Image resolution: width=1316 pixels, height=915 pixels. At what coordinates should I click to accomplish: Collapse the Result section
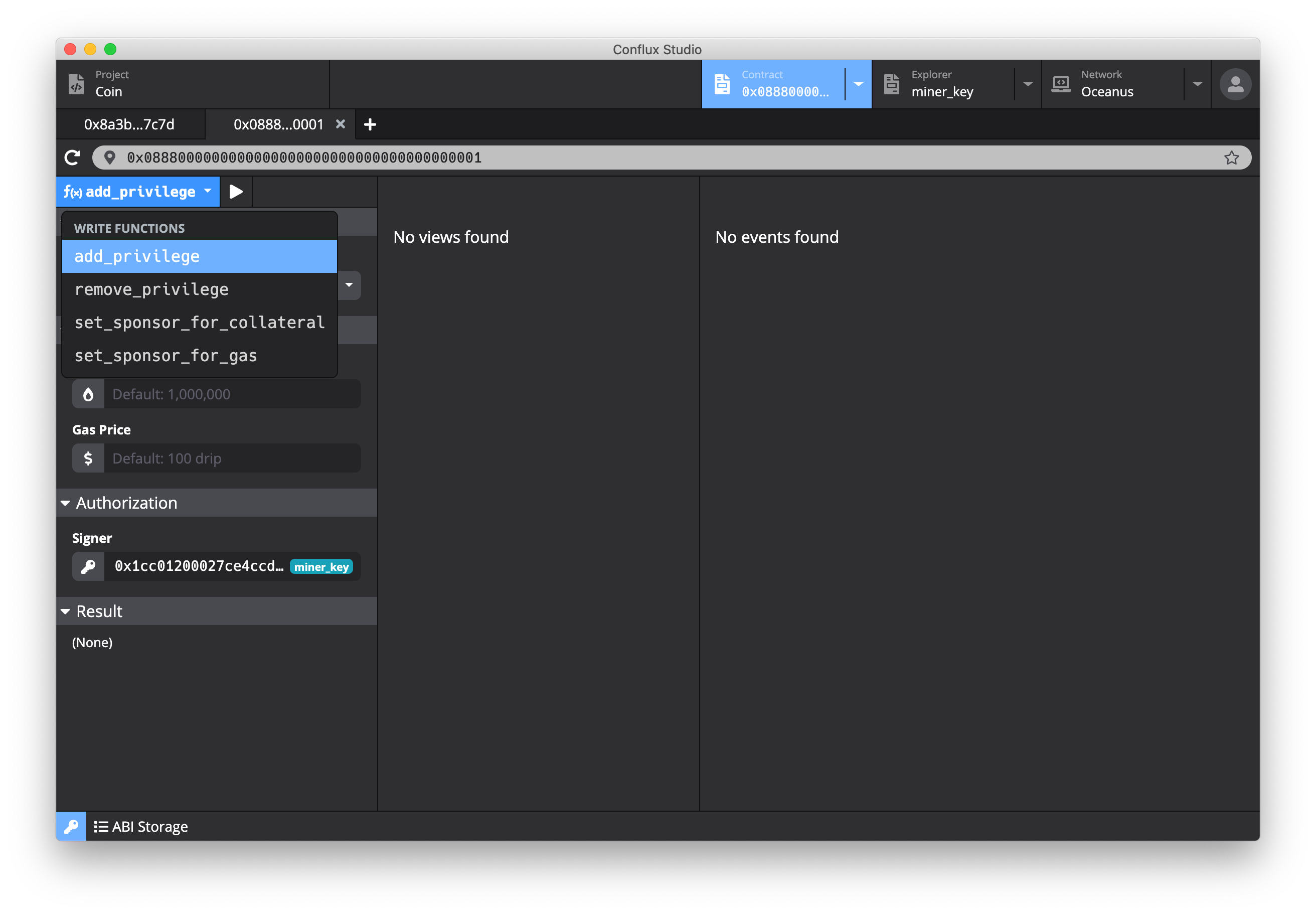click(65, 612)
